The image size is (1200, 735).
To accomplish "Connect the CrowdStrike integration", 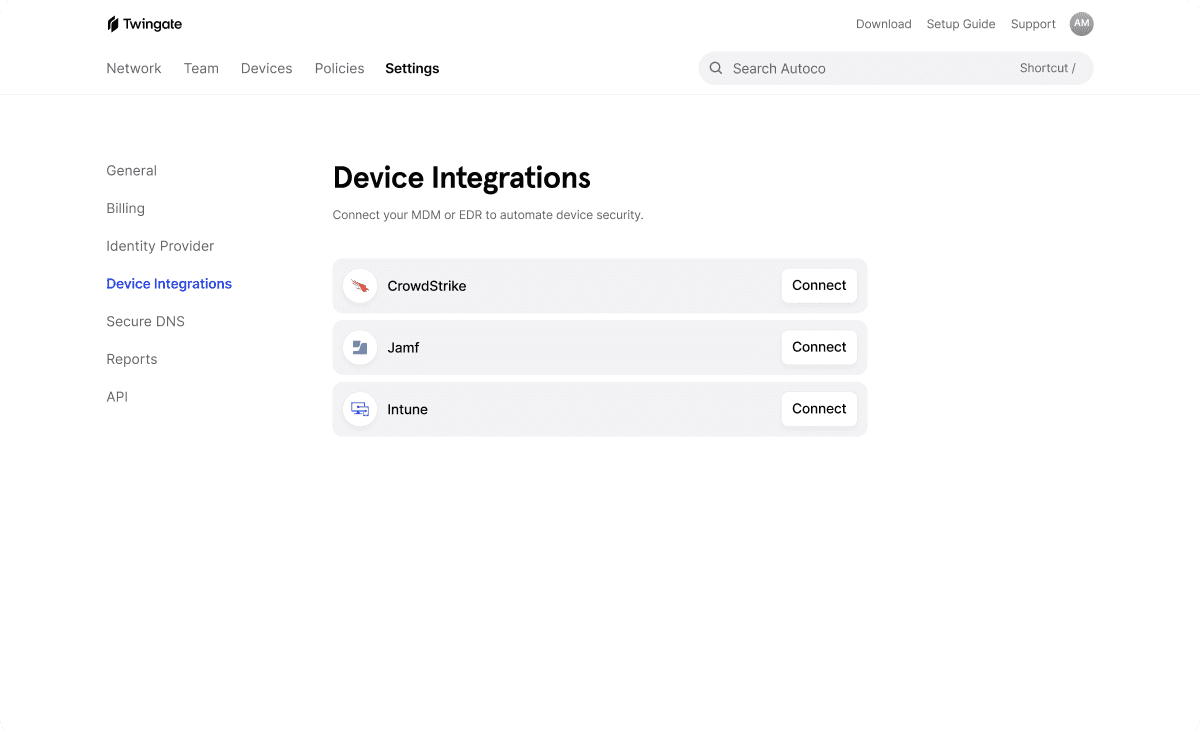I will [x=819, y=285].
